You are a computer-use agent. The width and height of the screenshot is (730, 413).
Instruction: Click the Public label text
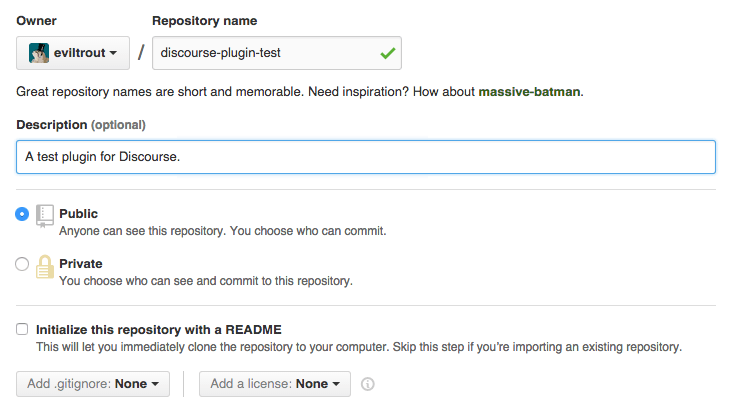click(79, 214)
